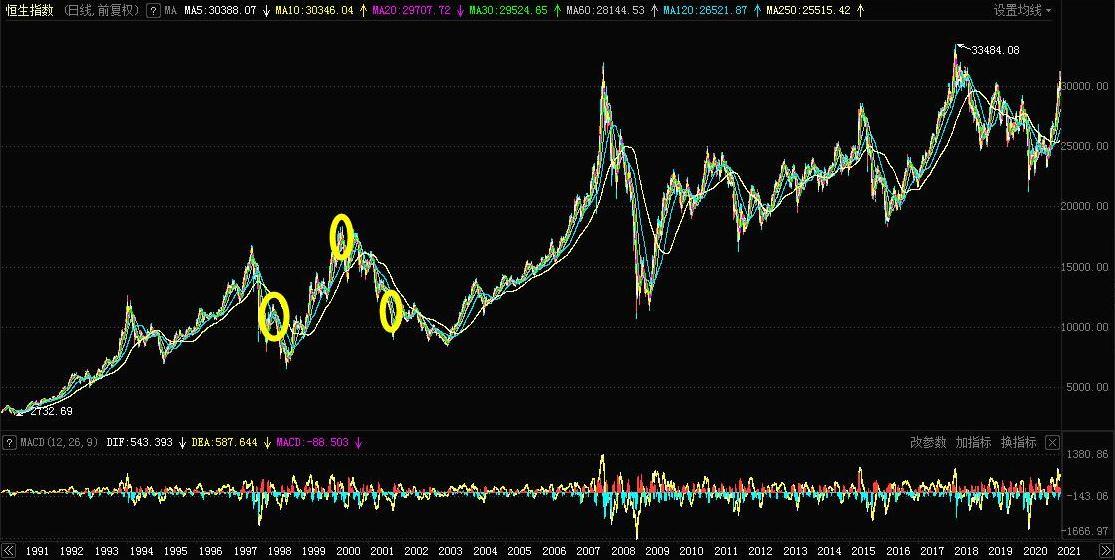Open the 日线,前复权 period selector
This screenshot has height=560, width=1115.
pyautogui.click(x=100, y=11)
